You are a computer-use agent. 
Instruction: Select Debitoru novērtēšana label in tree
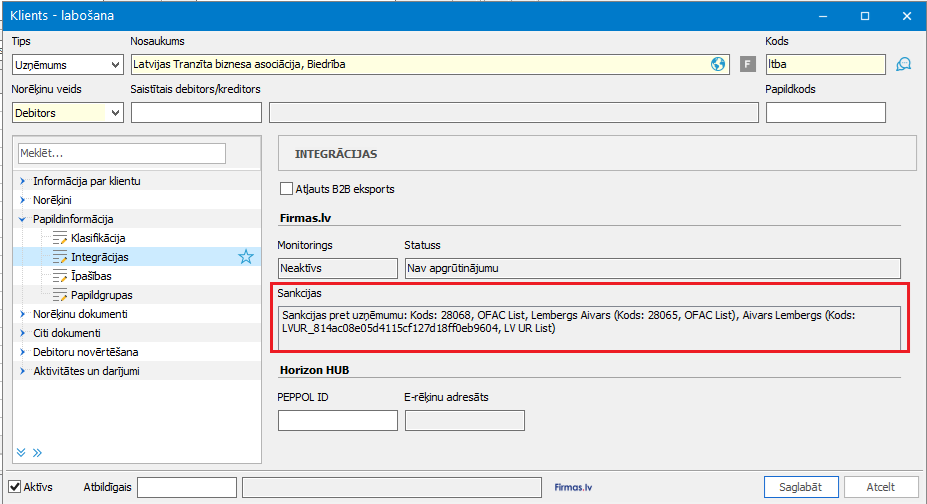click(86, 352)
